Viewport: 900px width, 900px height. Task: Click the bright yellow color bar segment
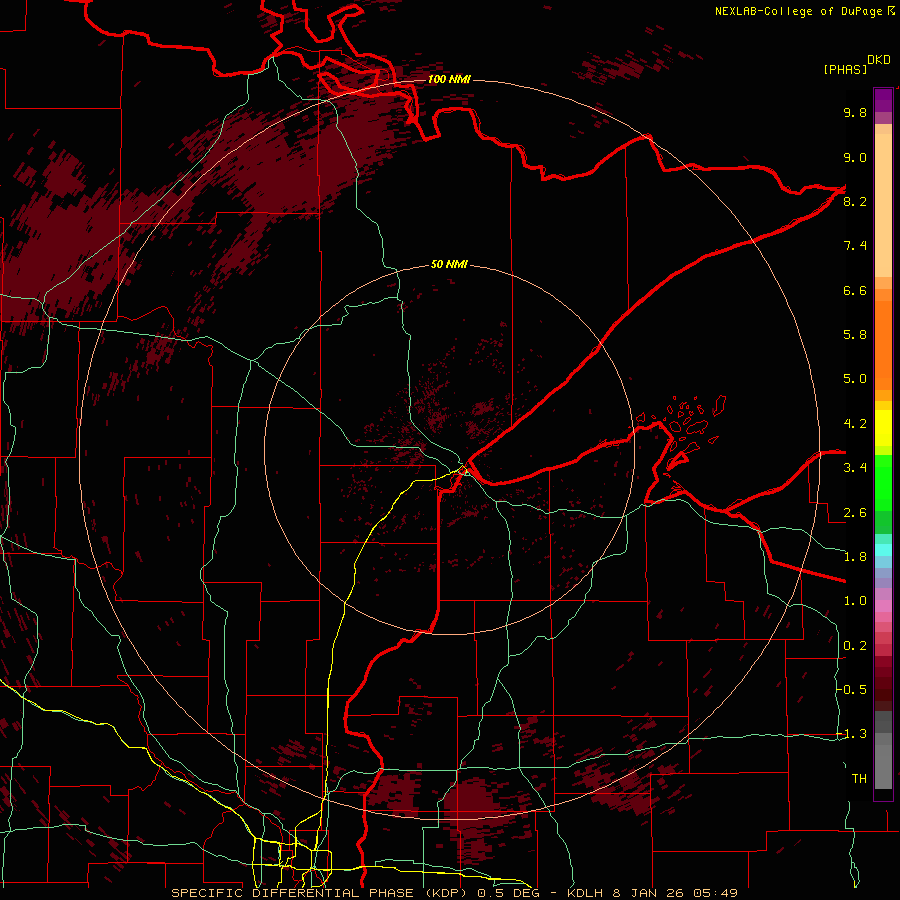[883, 428]
